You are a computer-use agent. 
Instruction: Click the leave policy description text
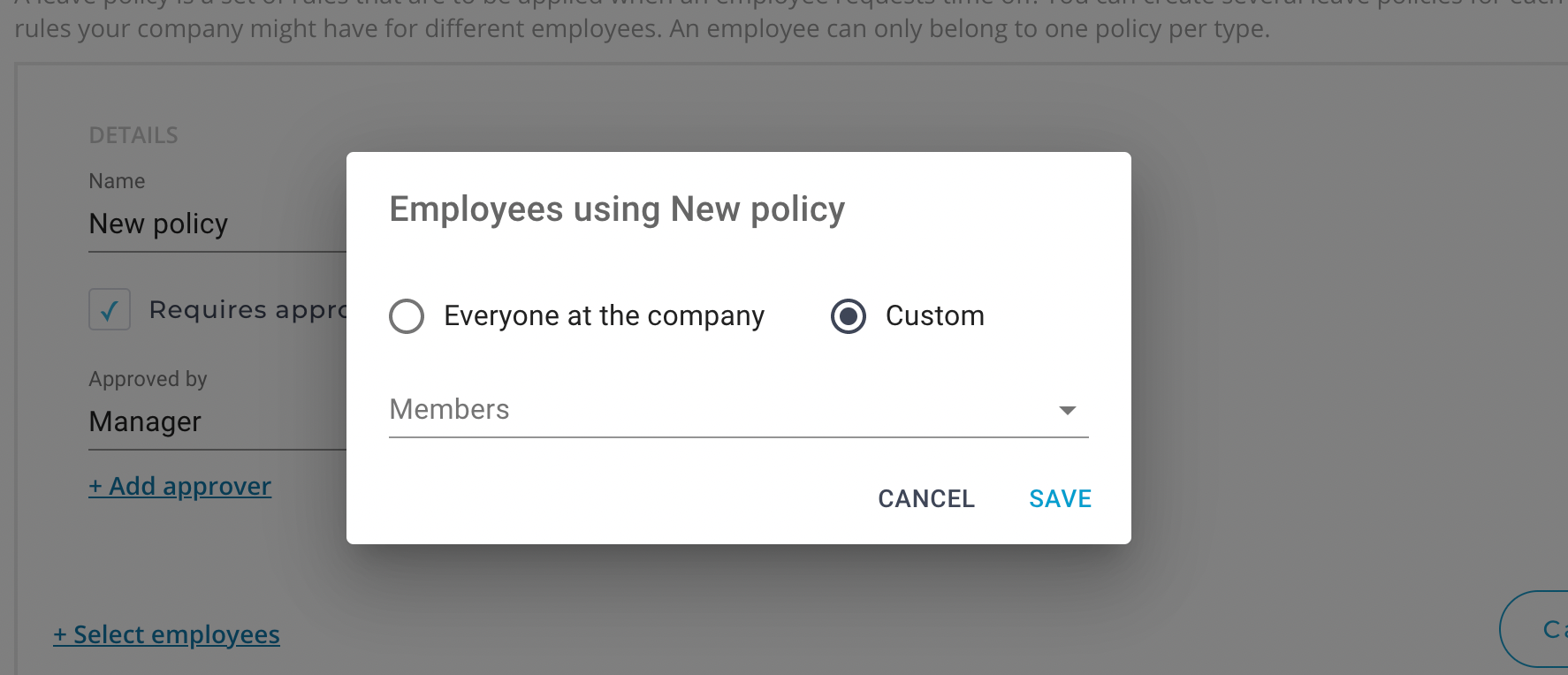[x=642, y=29]
